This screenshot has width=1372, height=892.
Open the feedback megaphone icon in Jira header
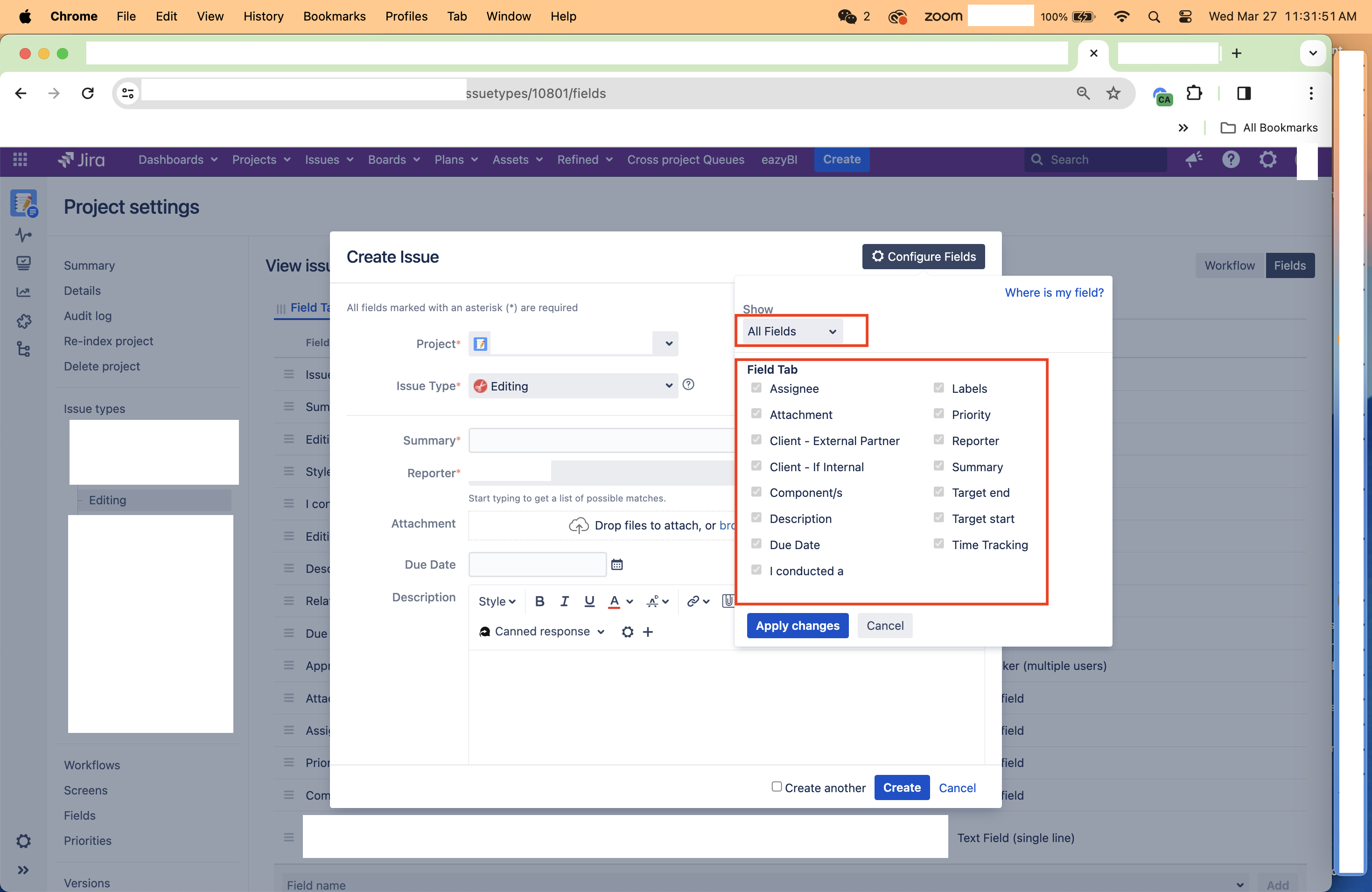1194,160
